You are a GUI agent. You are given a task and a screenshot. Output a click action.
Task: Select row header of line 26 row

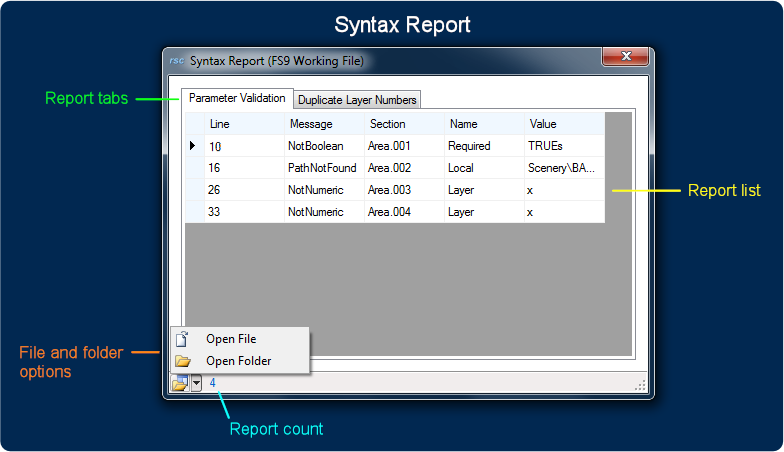click(194, 190)
